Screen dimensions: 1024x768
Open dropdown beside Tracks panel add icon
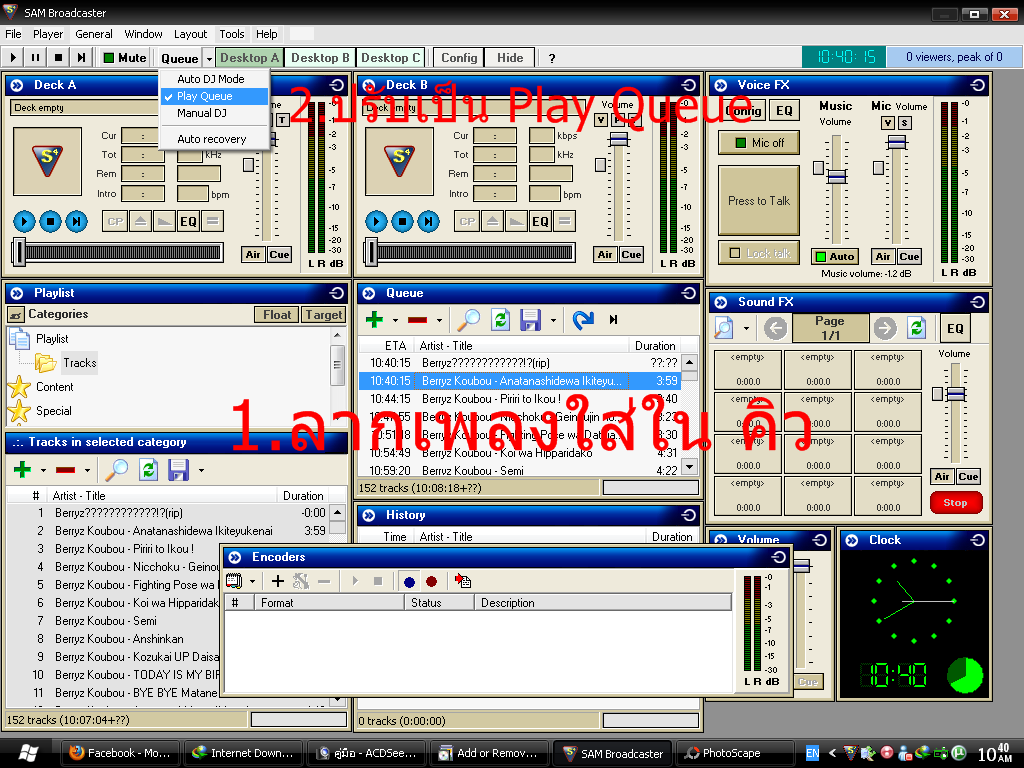pyautogui.click(x=43, y=470)
